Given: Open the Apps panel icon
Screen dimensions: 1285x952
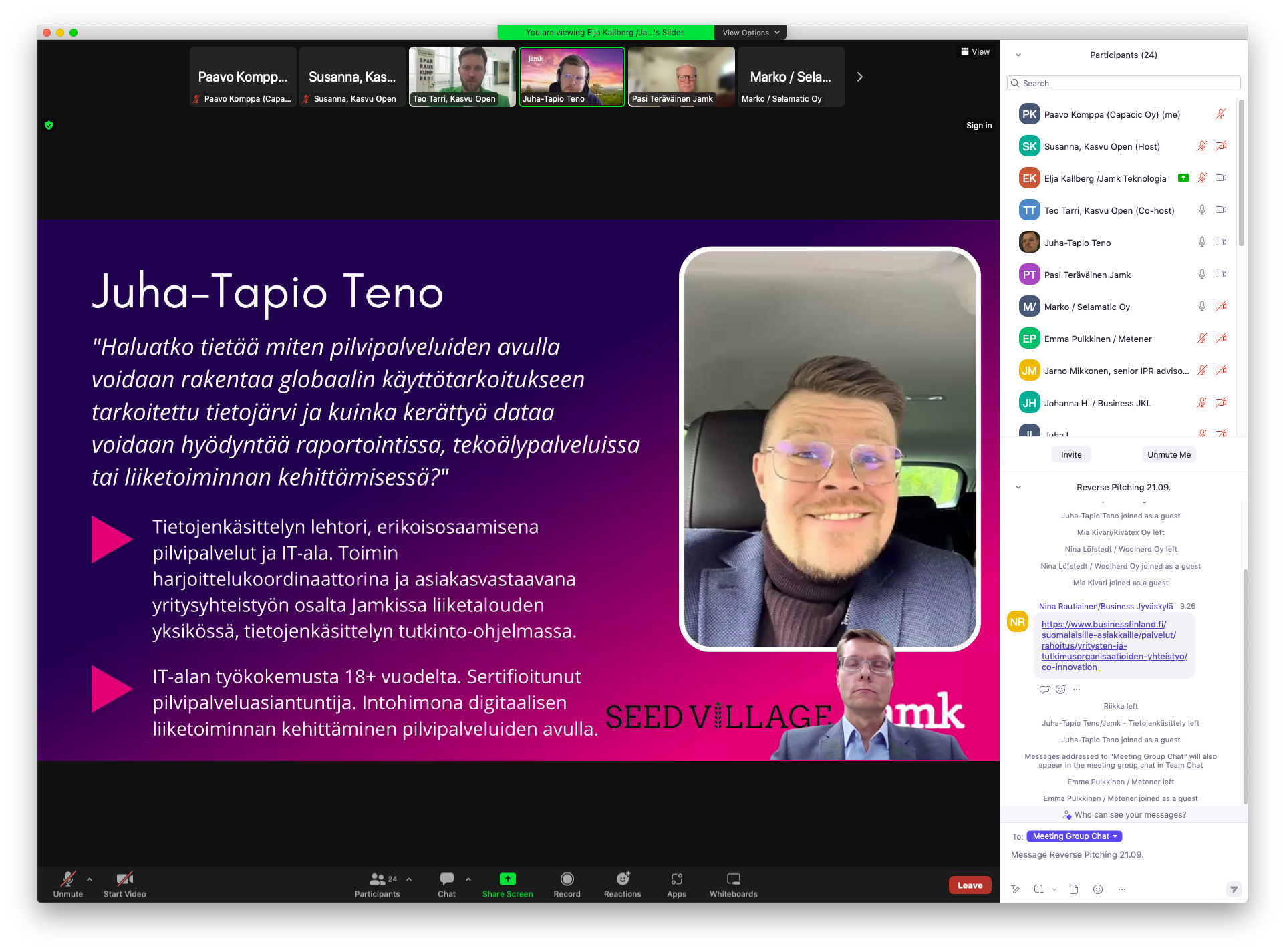Looking at the screenshot, I should tap(676, 879).
